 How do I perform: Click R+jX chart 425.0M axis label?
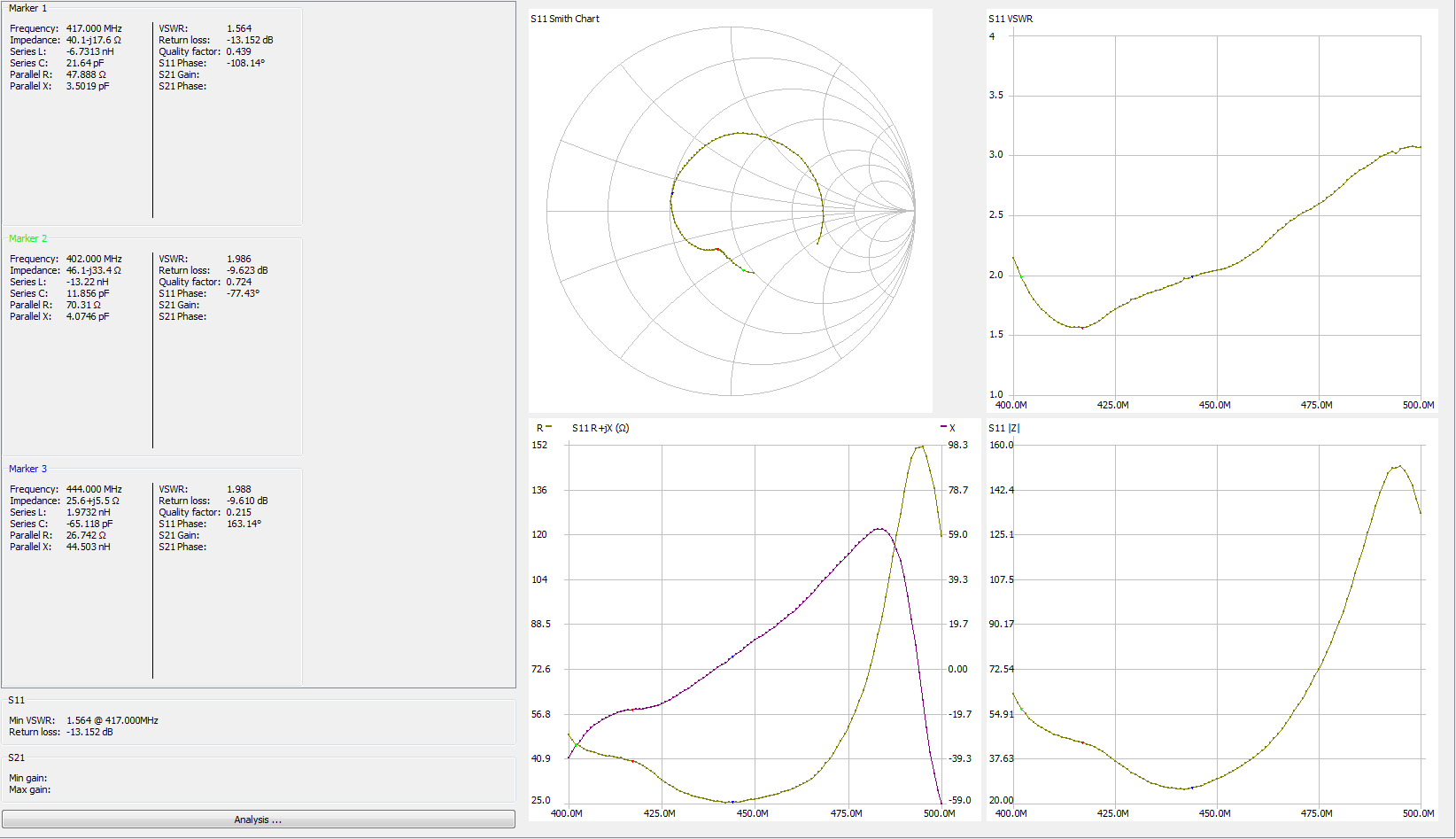[x=660, y=813]
